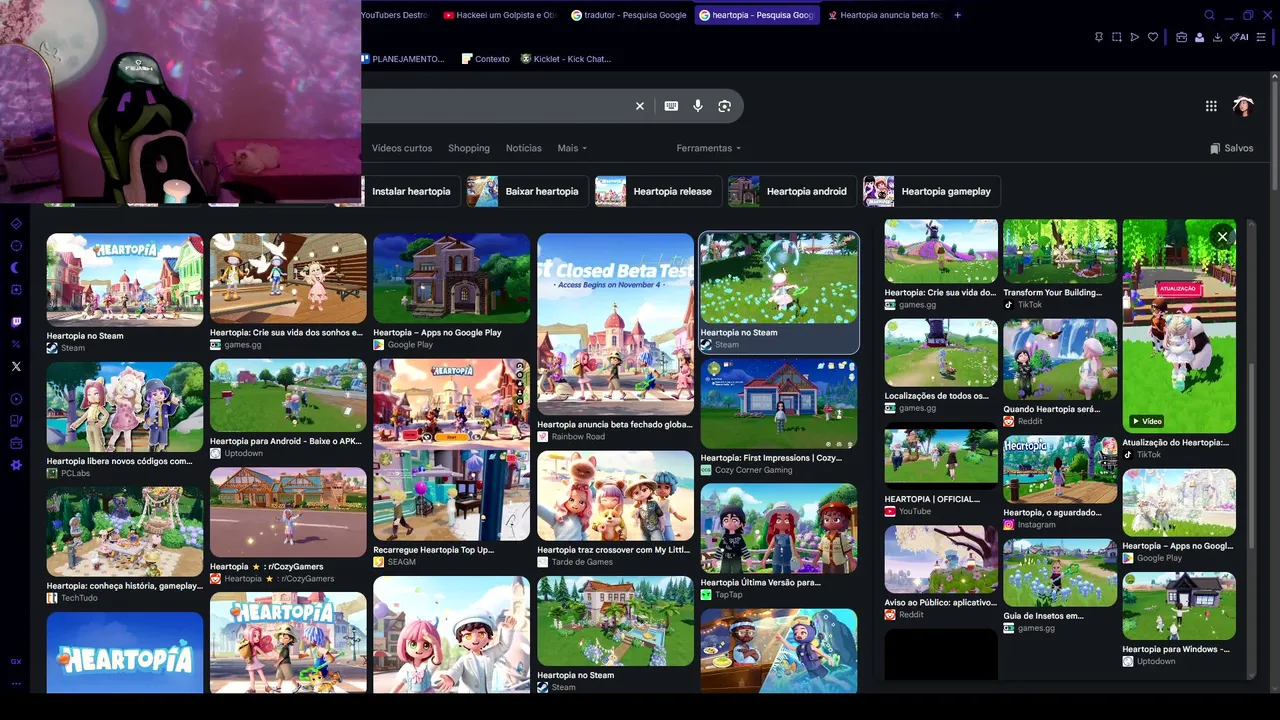Click the crescent moon sidebar icon
The width and height of the screenshot is (1280, 720).
[16, 267]
